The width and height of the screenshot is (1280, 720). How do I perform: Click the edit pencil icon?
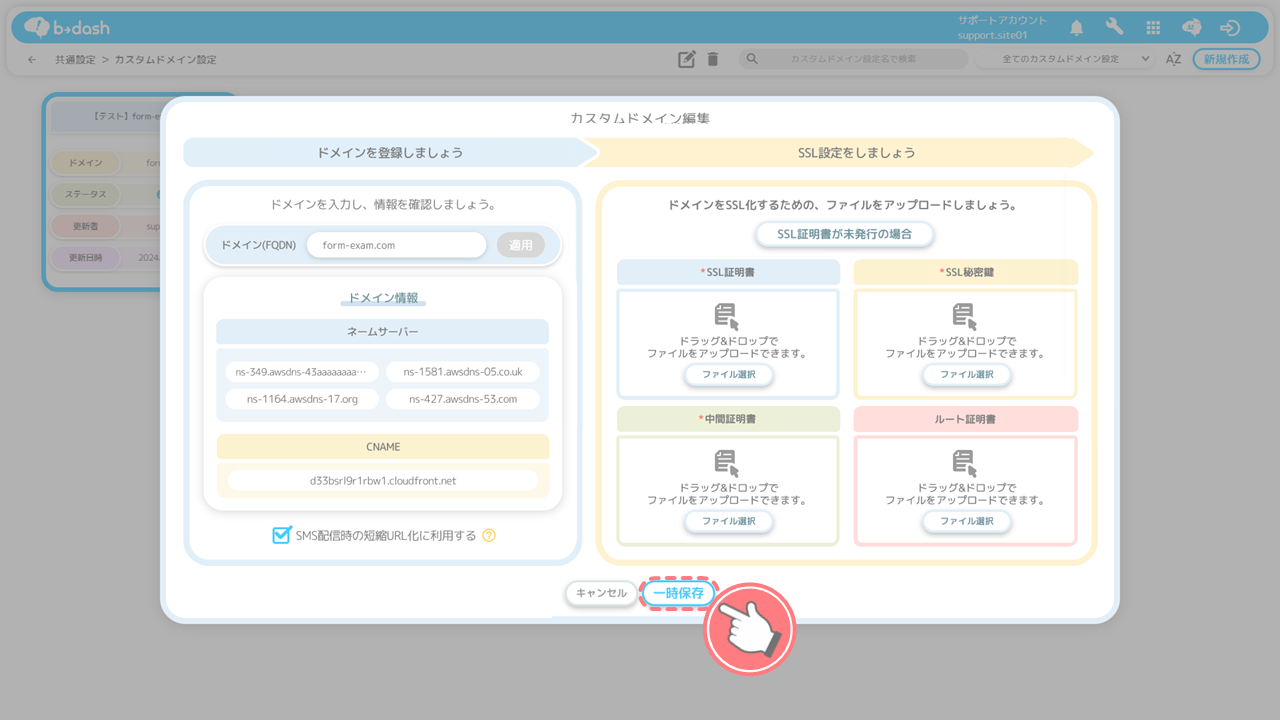pyautogui.click(x=686, y=59)
